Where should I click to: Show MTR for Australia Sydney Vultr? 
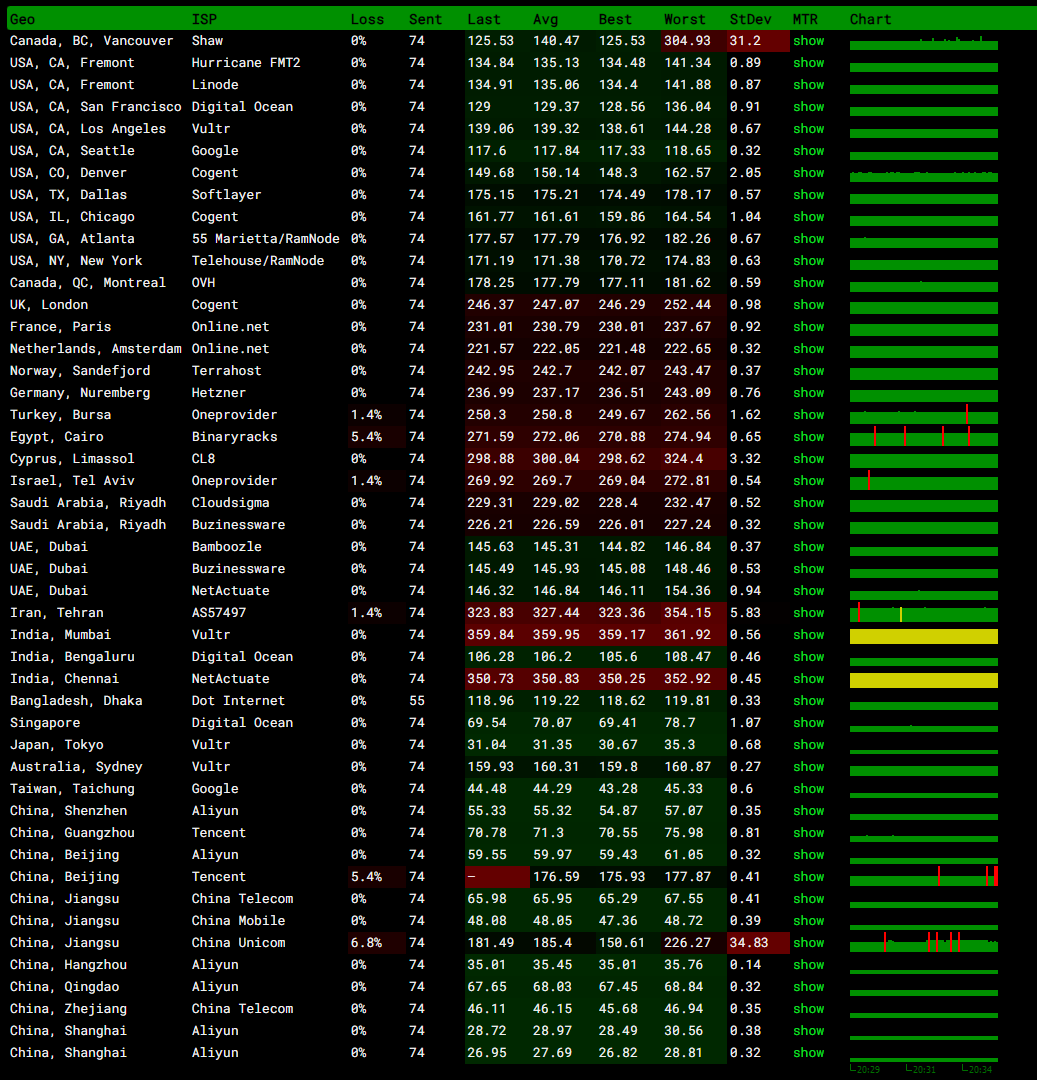[x=808, y=767]
